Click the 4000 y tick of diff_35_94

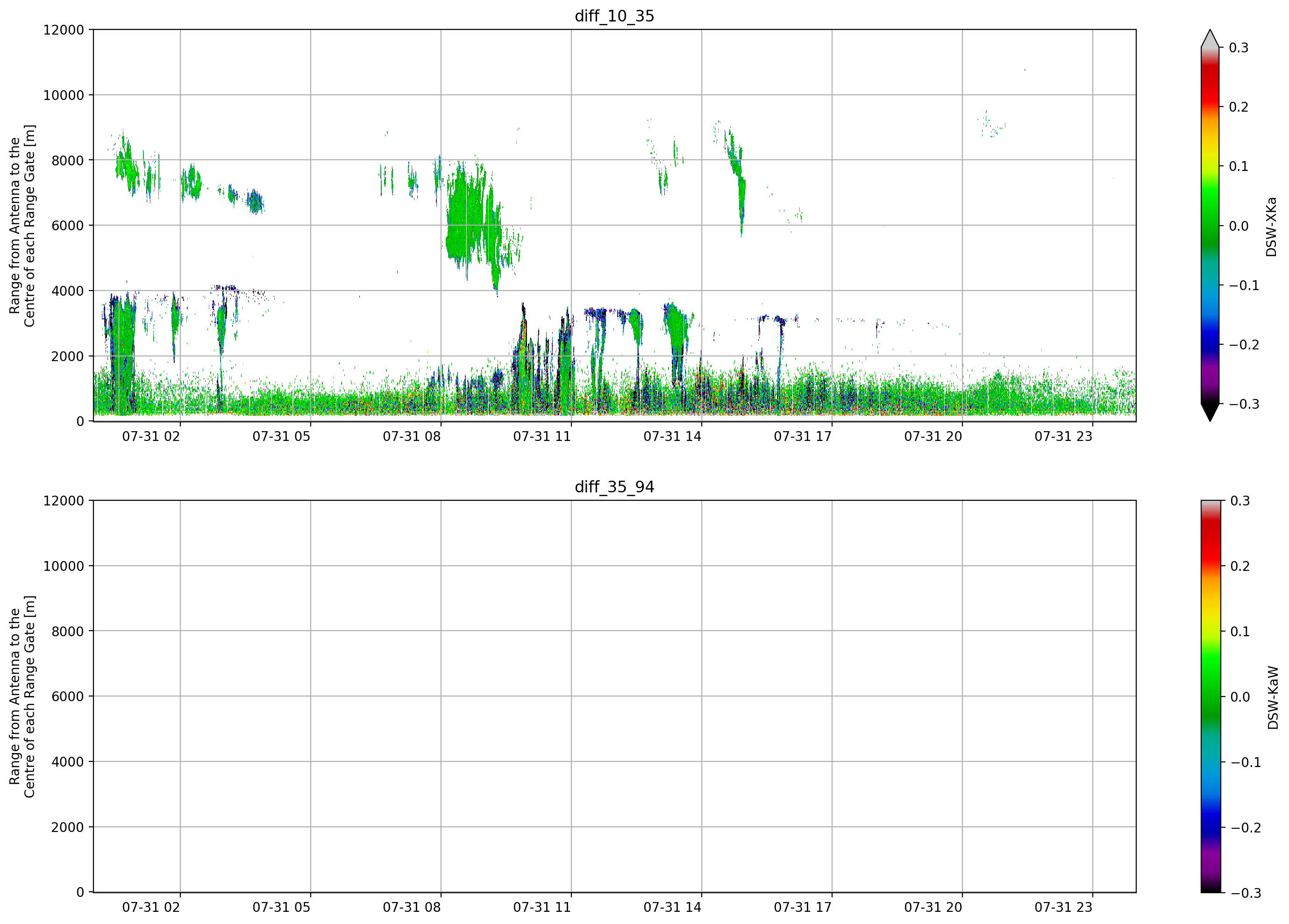(68, 762)
